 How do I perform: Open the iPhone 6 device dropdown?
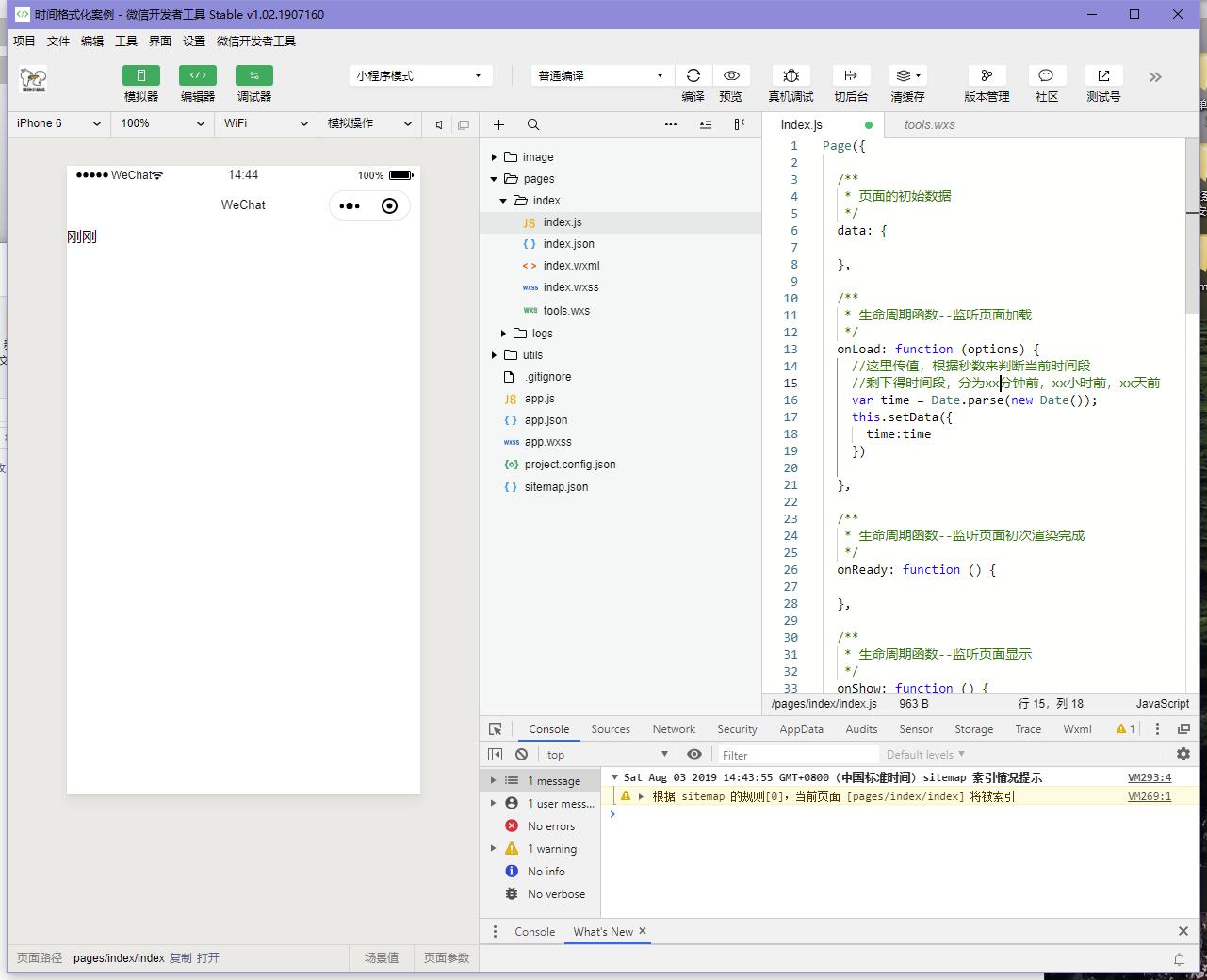coord(58,123)
